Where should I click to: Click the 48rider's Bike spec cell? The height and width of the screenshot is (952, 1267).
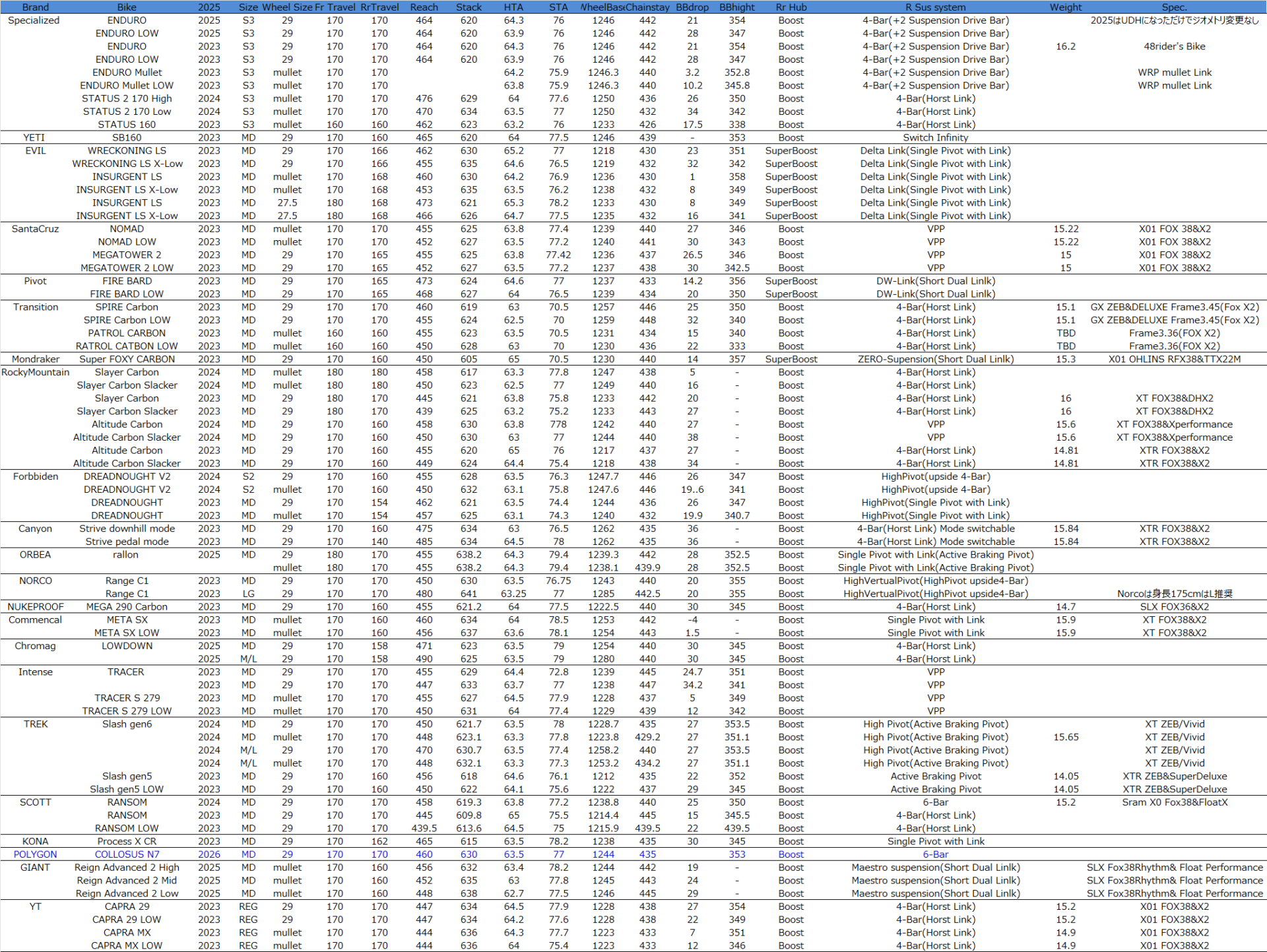point(1174,47)
